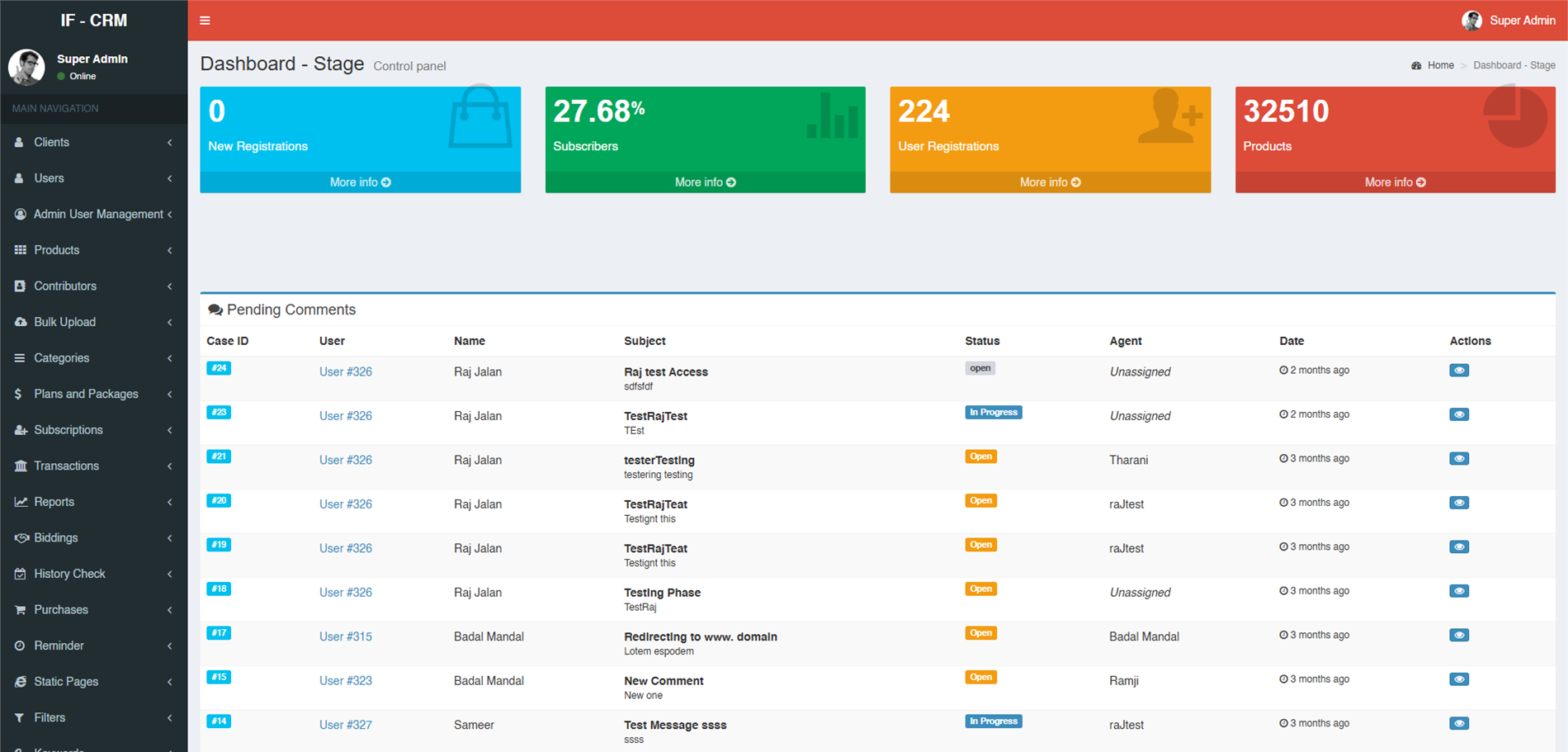Viewport: 1568px width, 752px height.
Task: Open the Contributors sidebar menu item
Action: tap(94, 286)
